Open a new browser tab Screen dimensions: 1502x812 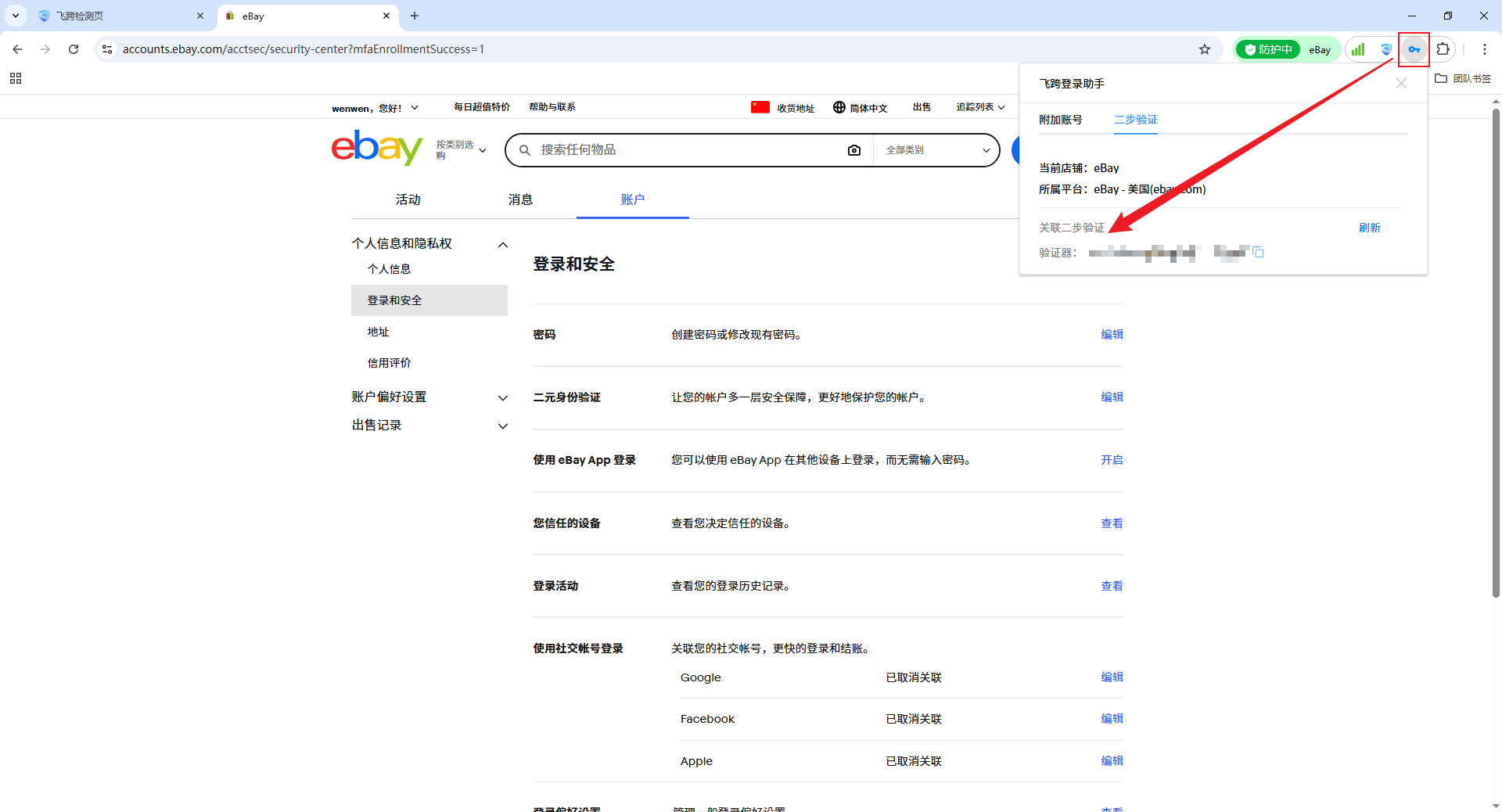415,16
